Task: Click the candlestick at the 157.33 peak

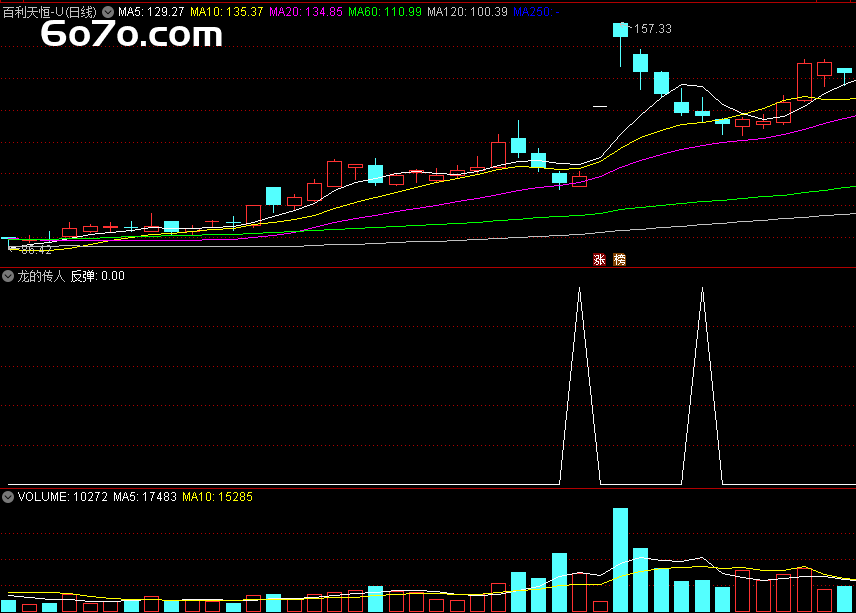Action: (620, 31)
